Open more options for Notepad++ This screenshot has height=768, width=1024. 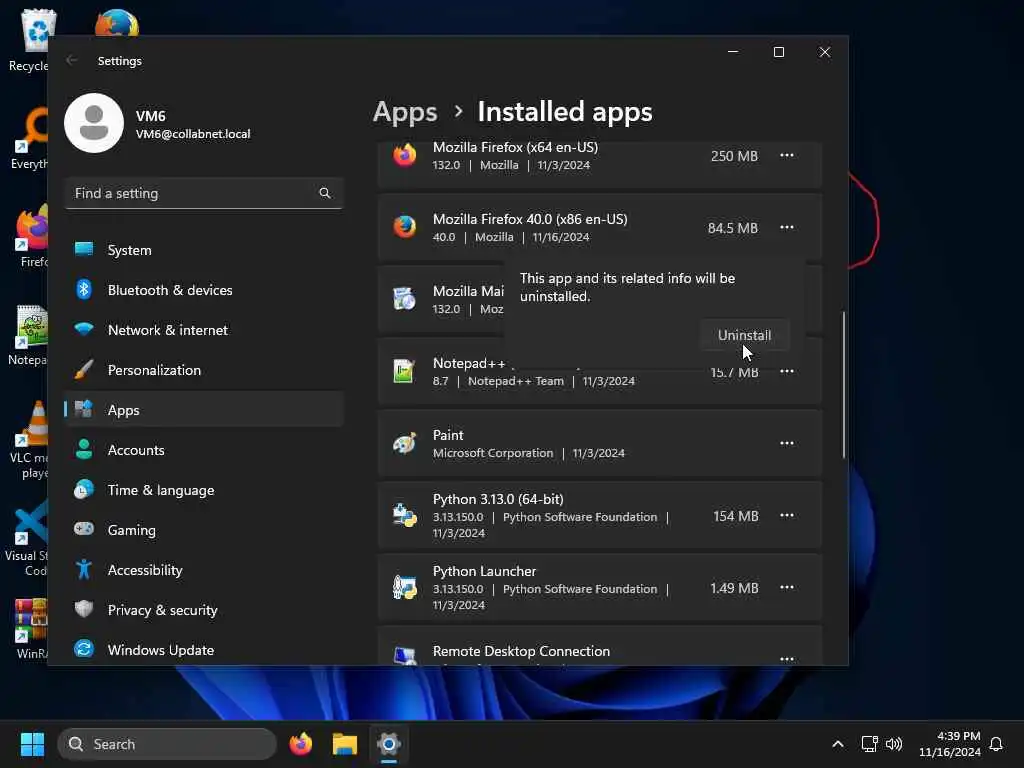pos(786,371)
